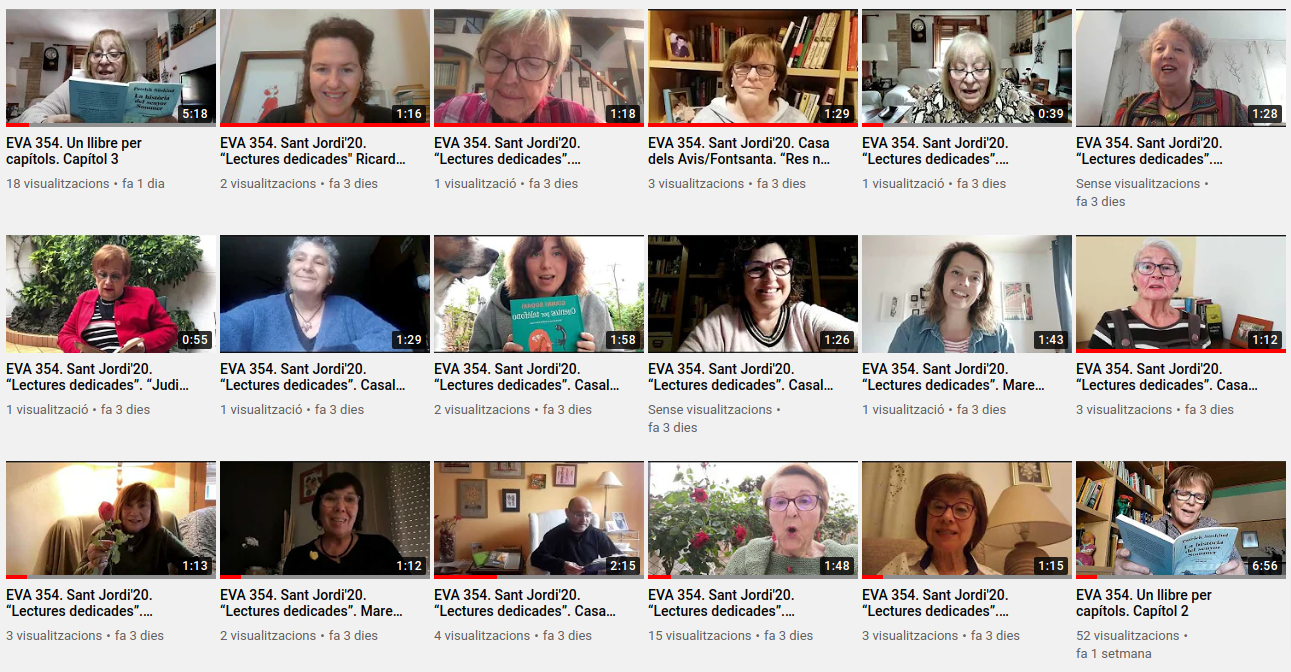Select the "Judi..." Lectures dedicades video title

[x=97, y=377]
